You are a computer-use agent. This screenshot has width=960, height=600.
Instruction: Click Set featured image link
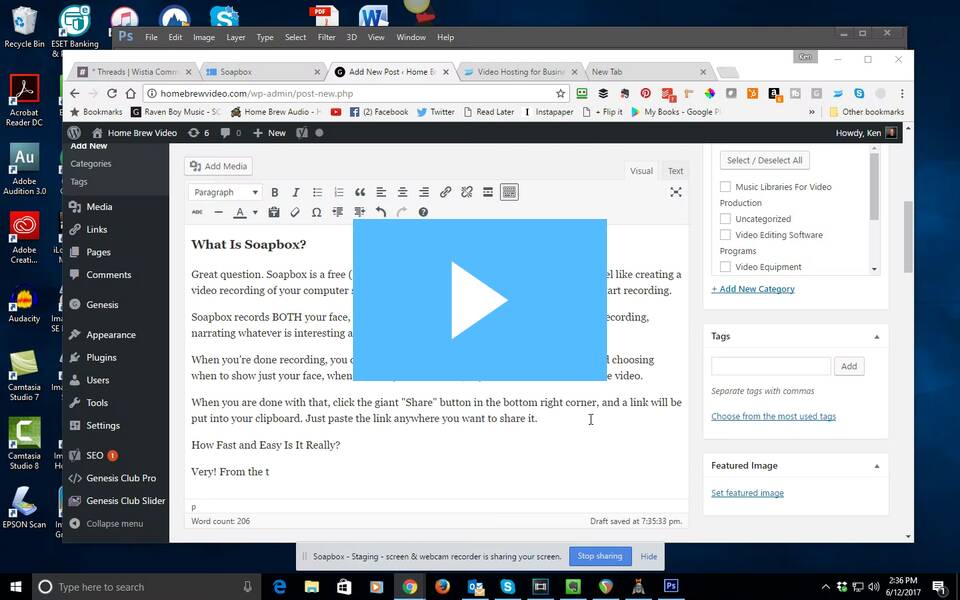click(748, 493)
